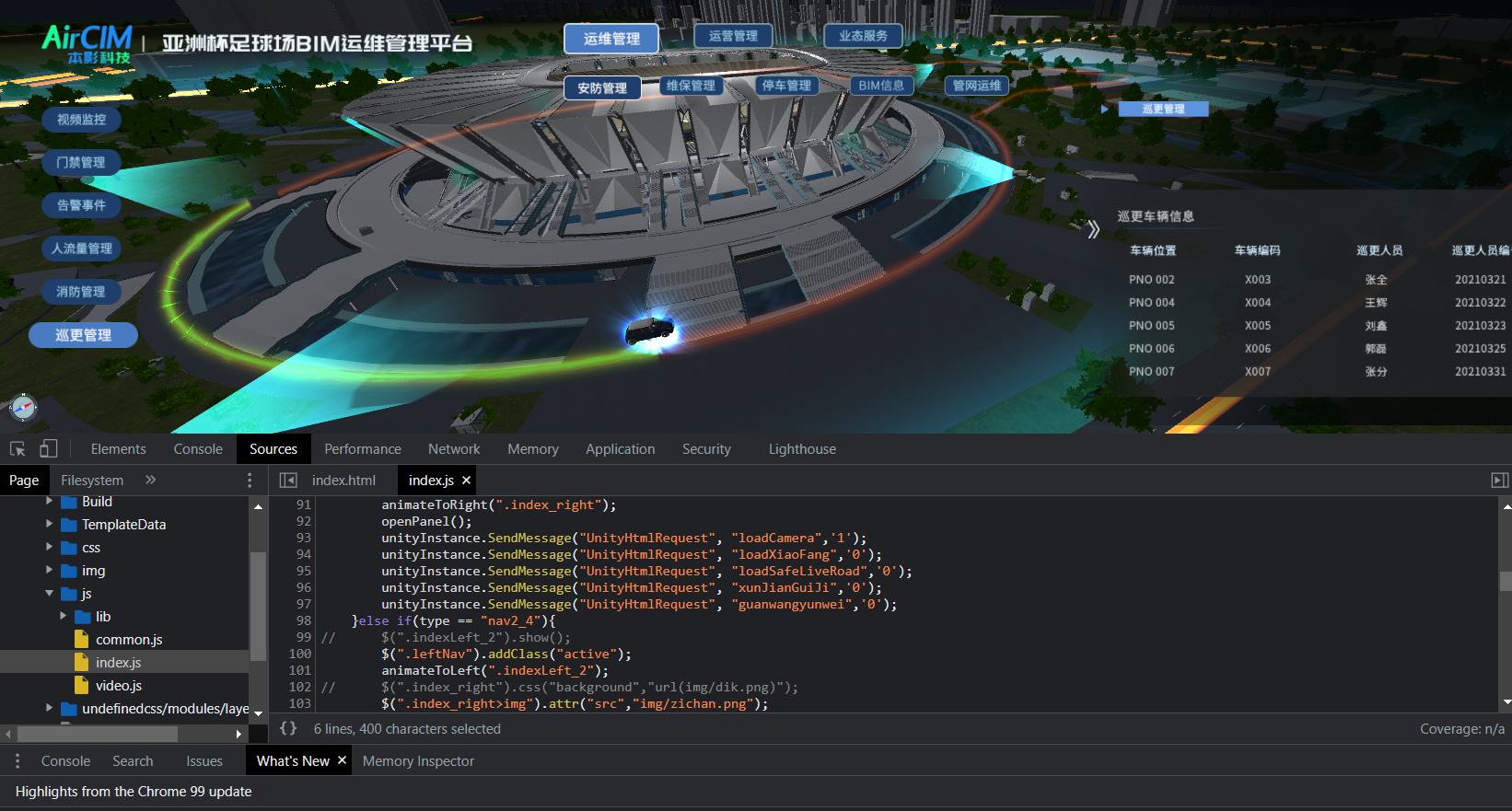Open the Lighthouse tab
The width and height of the screenshot is (1512, 811).
click(803, 449)
